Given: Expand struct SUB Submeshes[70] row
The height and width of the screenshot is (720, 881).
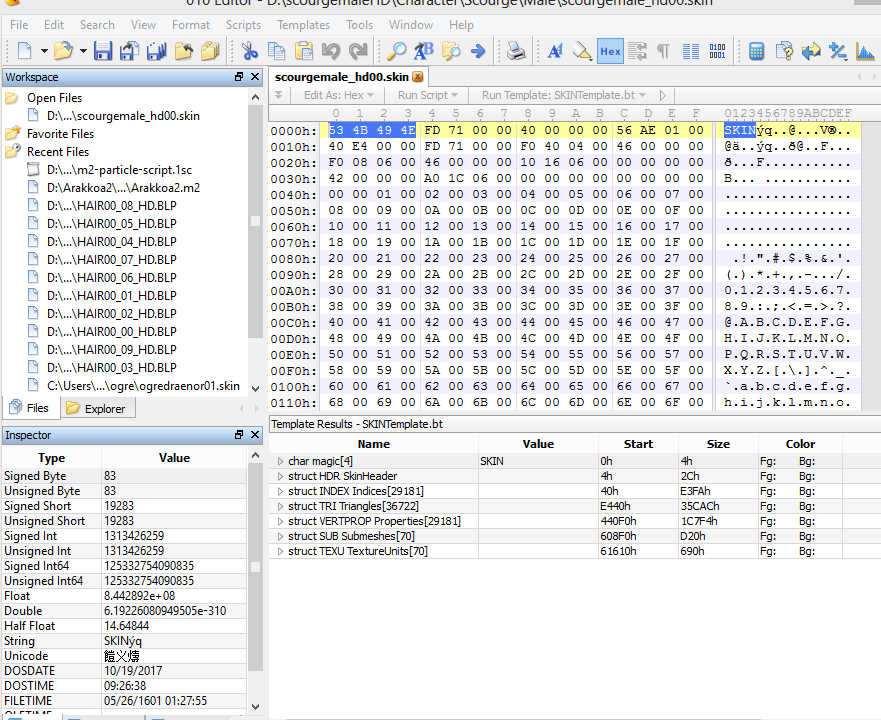Looking at the screenshot, I should coord(281,537).
